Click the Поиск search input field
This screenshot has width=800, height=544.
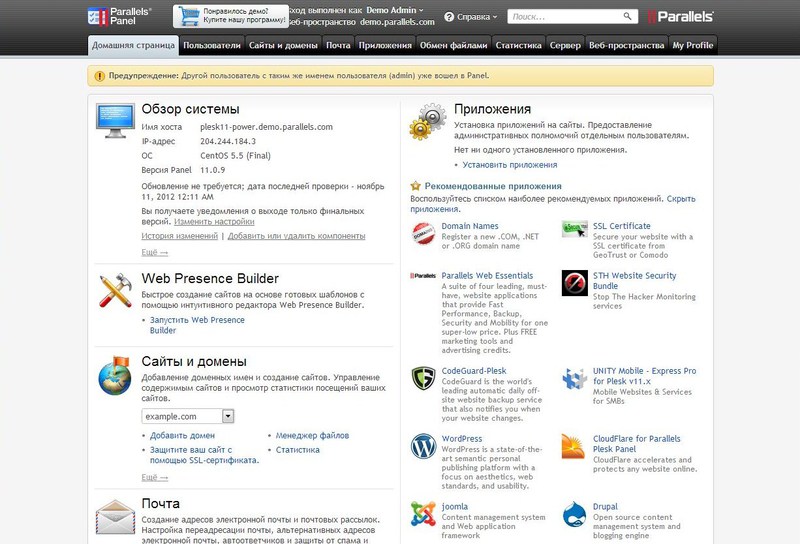[x=565, y=16]
